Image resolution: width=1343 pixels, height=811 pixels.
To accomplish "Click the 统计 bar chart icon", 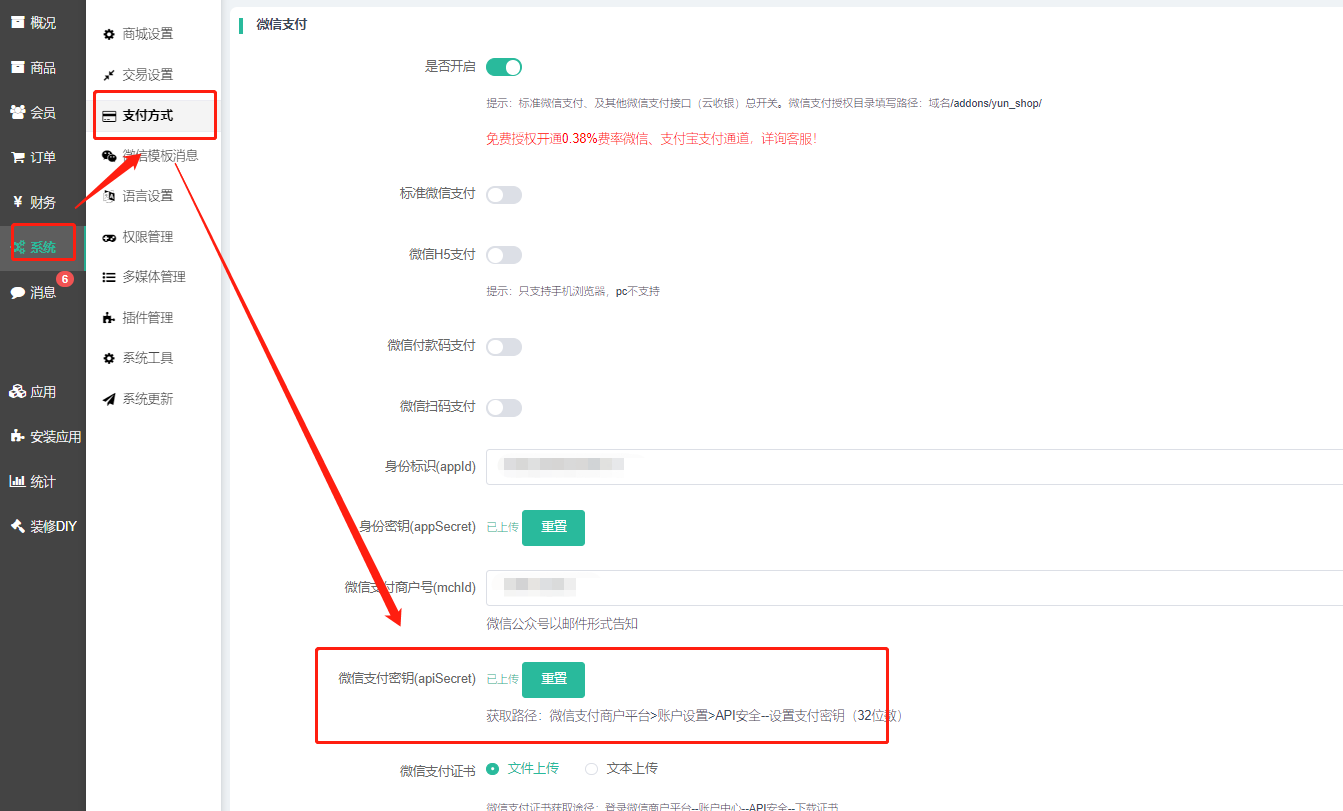I will tap(17, 481).
